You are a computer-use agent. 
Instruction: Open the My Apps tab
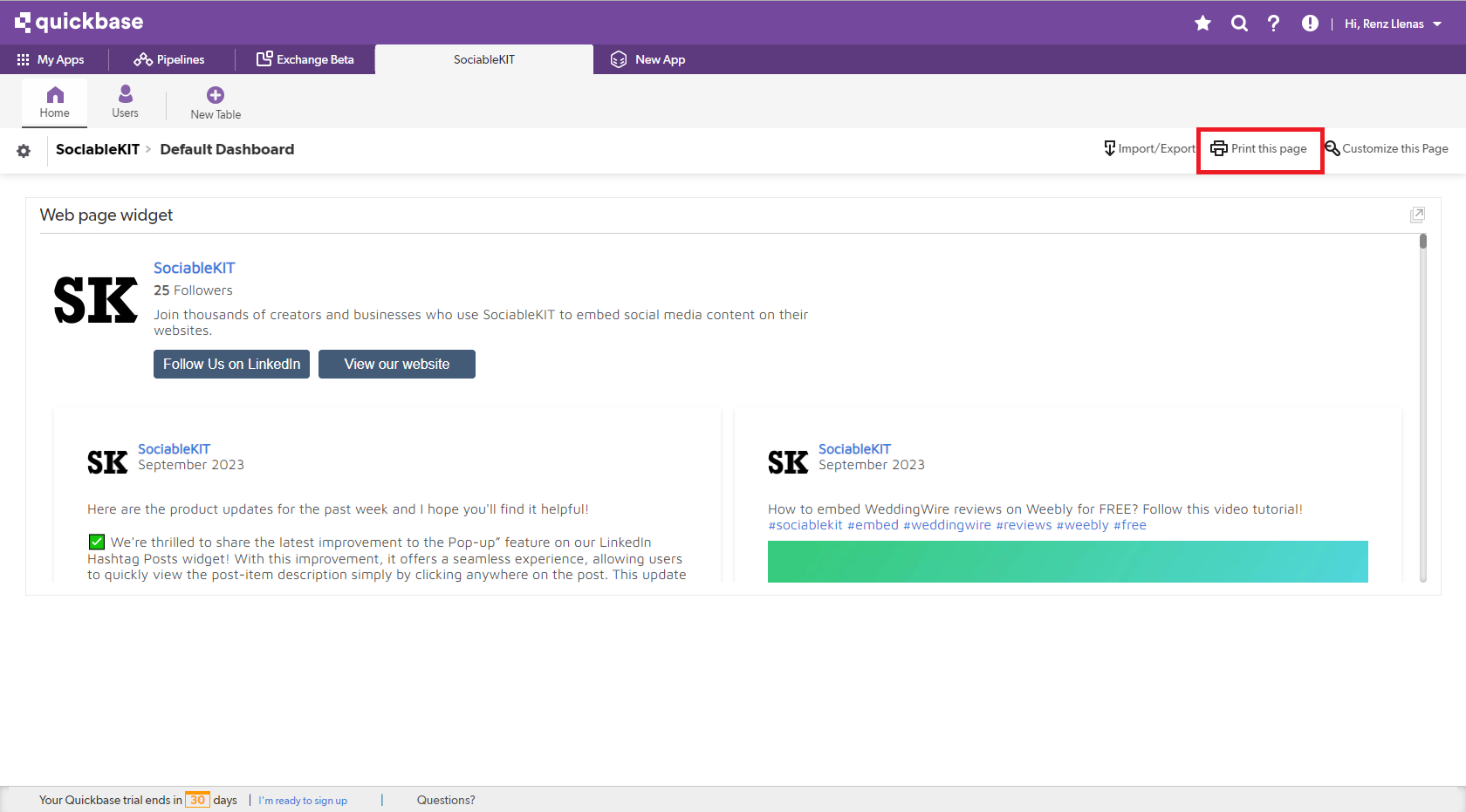coord(51,59)
